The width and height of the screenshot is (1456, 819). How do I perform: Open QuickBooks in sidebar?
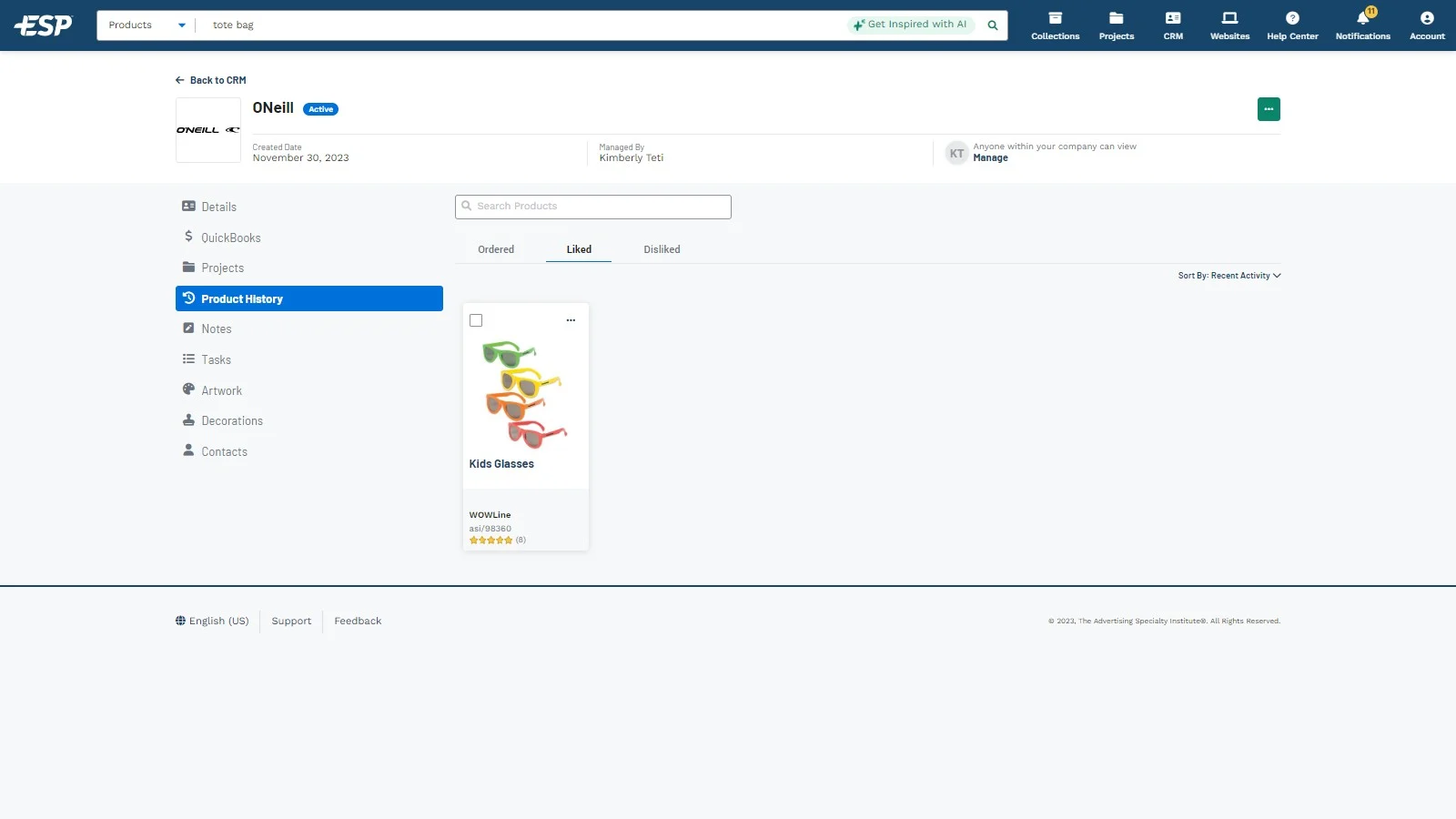[x=309, y=238]
